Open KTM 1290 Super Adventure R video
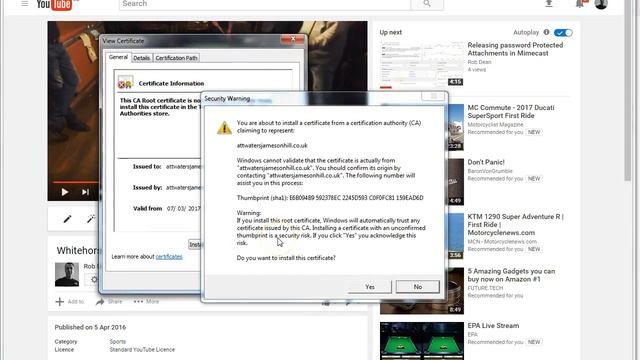The image size is (640, 360). 516,224
